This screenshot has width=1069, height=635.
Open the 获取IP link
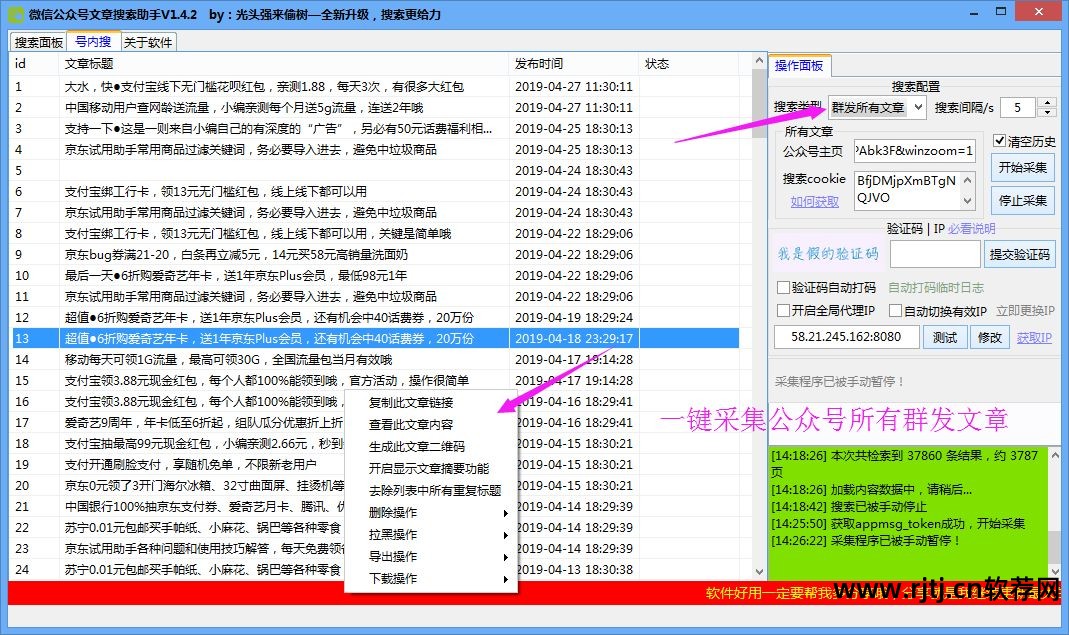pos(1034,338)
